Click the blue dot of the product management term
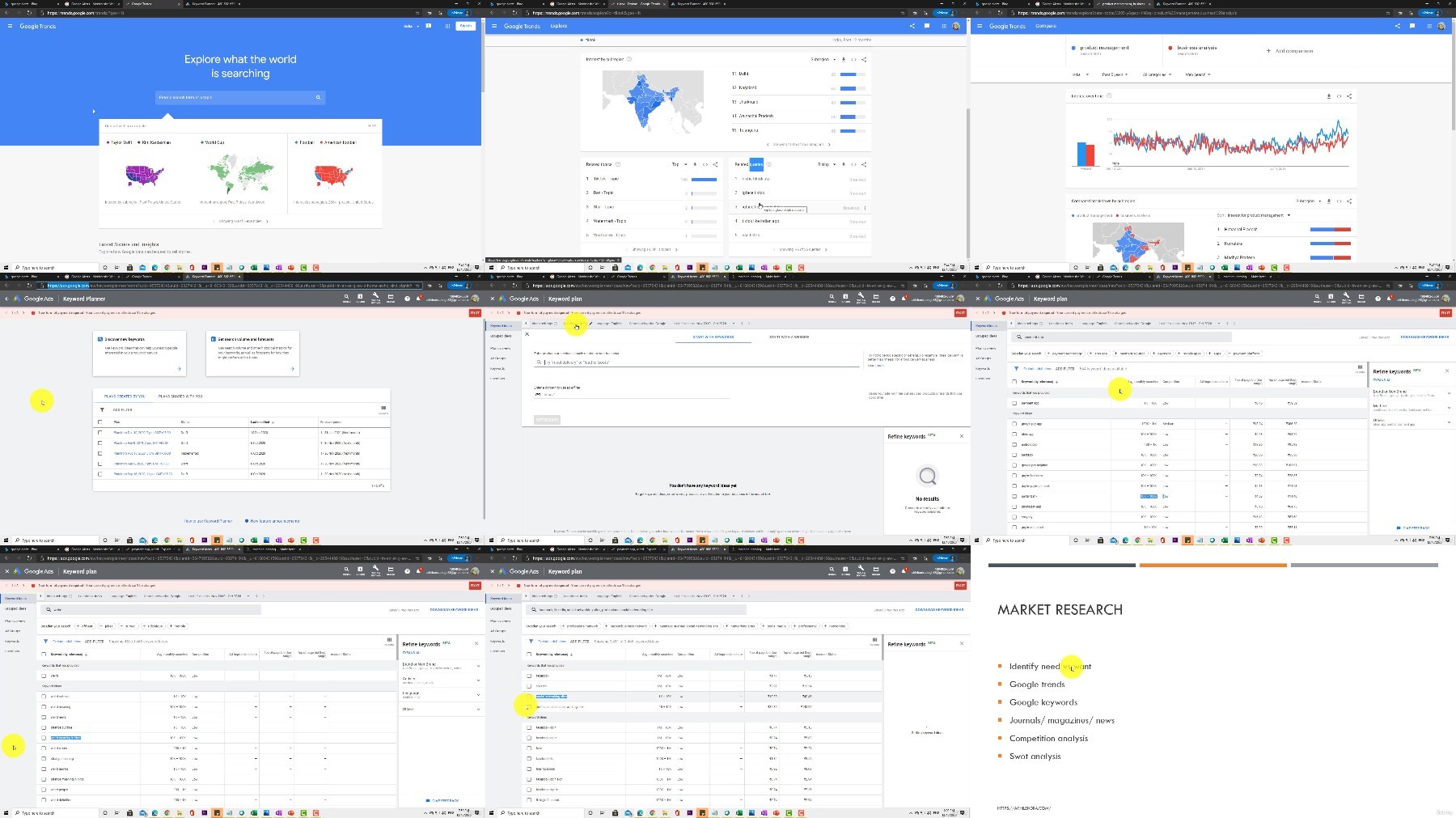 (x=1073, y=48)
